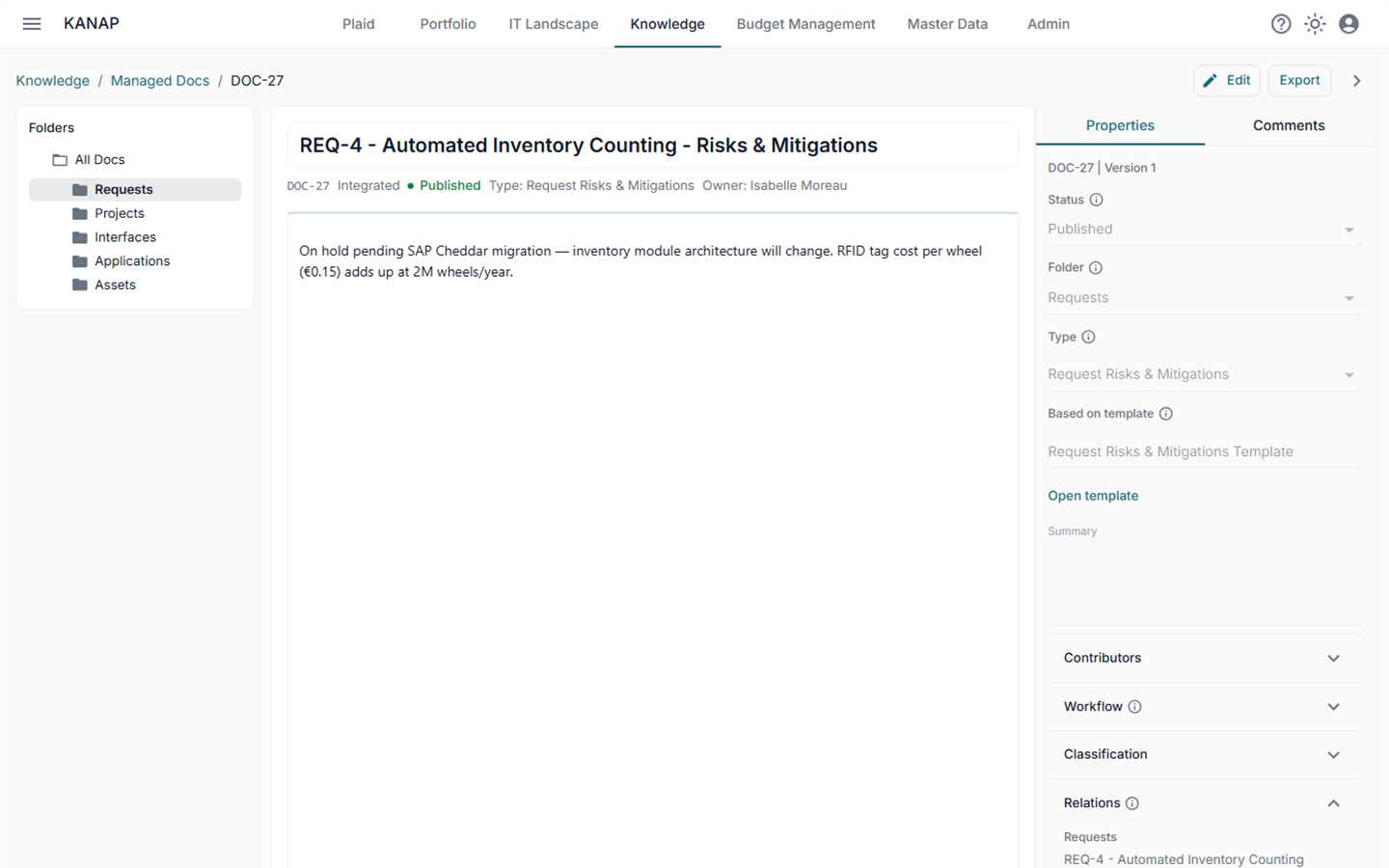Collapse the Relations section
1389x868 pixels.
tap(1204, 803)
